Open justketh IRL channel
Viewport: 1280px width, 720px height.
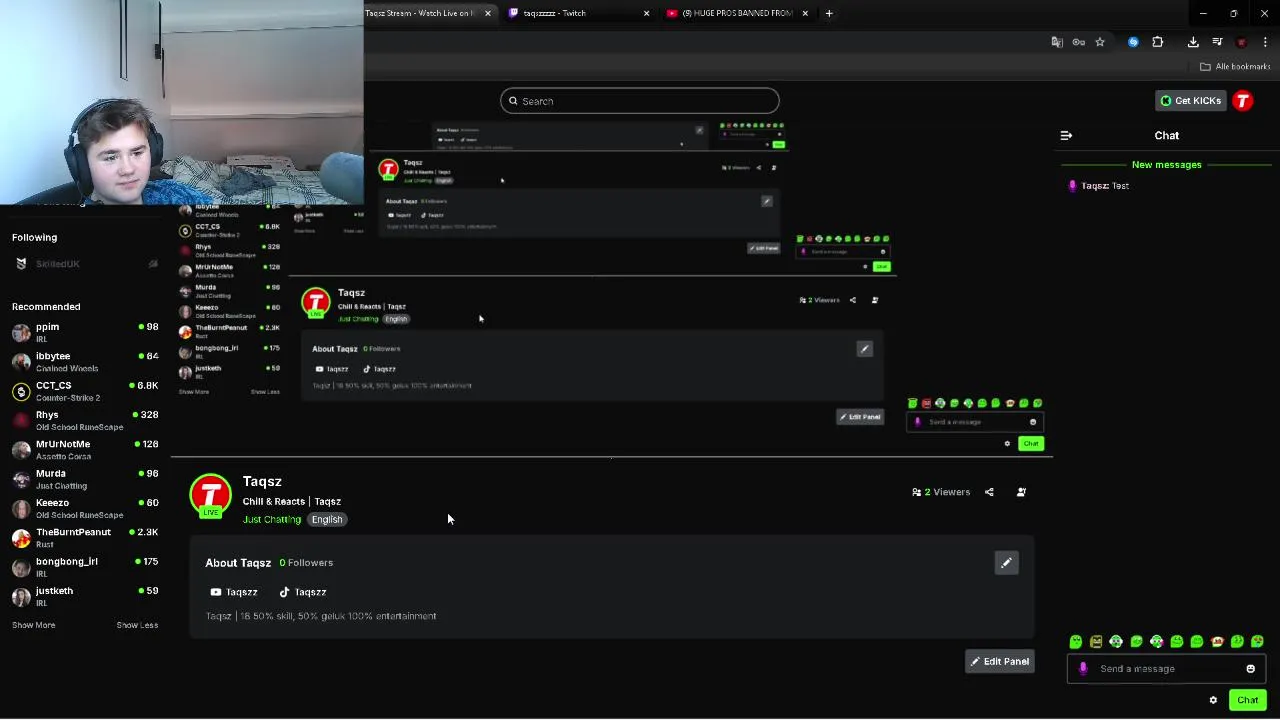click(x=85, y=596)
